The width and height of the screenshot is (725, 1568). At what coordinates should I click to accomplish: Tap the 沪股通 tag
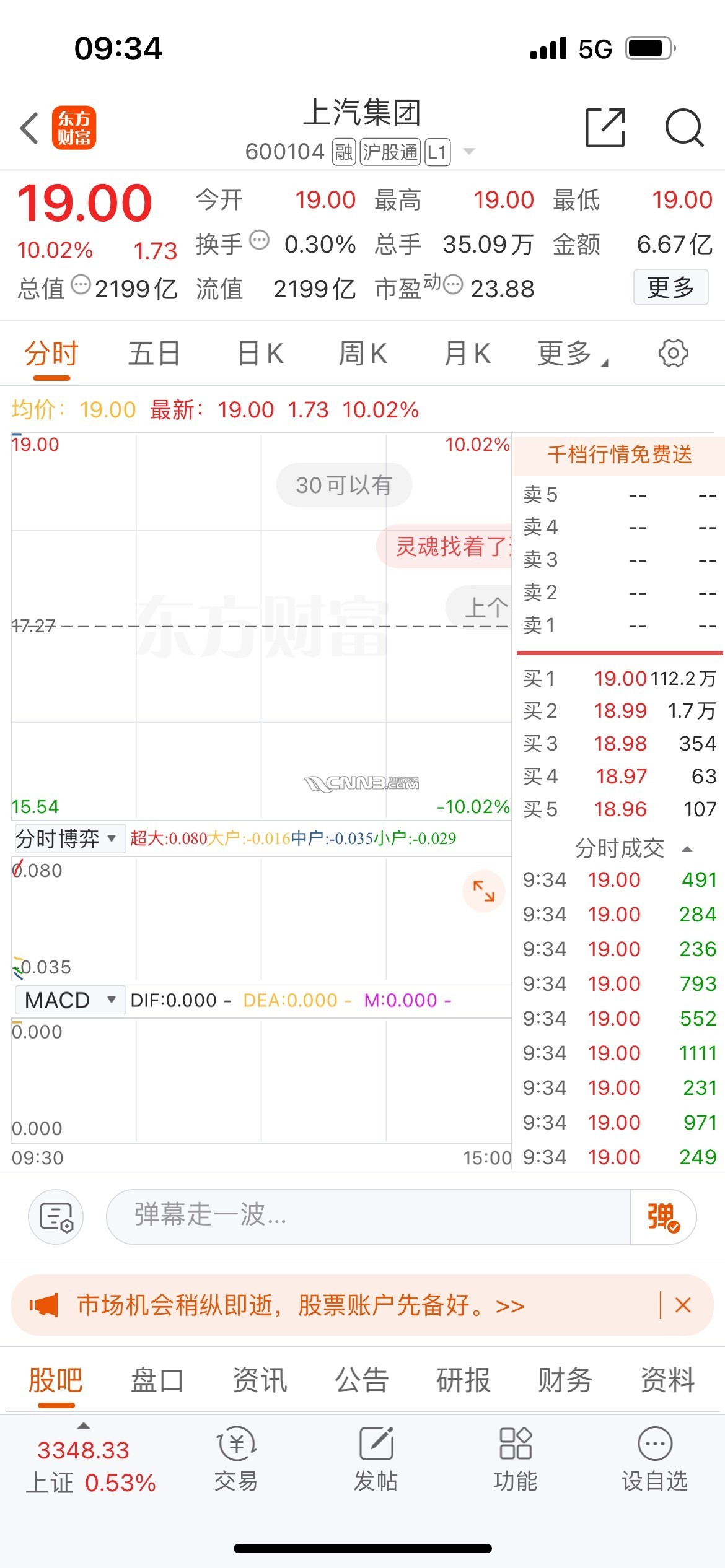[390, 151]
